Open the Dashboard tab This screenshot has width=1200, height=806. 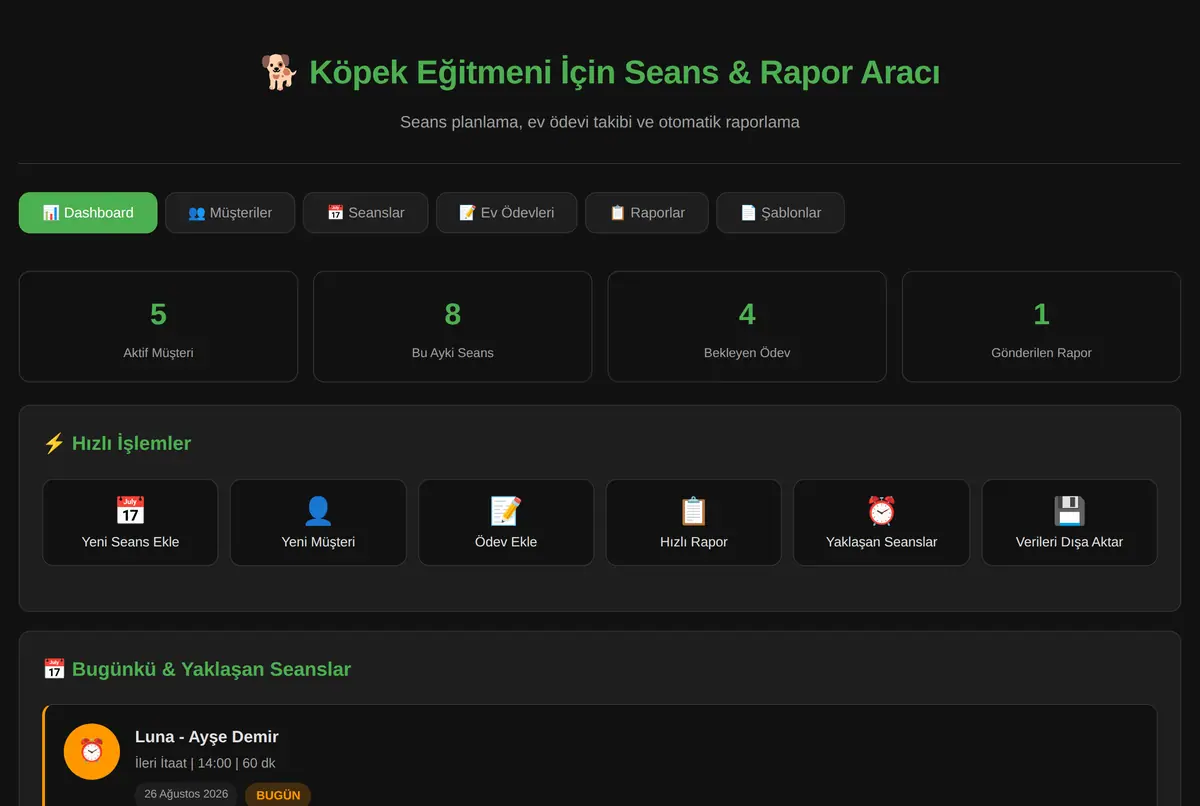88,213
